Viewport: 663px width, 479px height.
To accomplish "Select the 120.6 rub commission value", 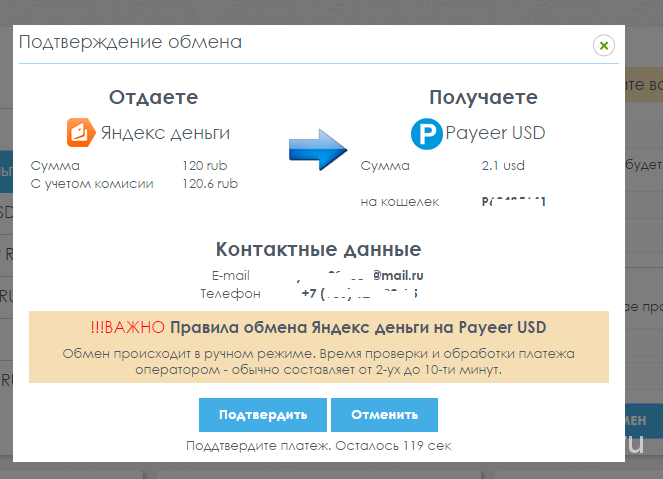I will pos(210,183).
